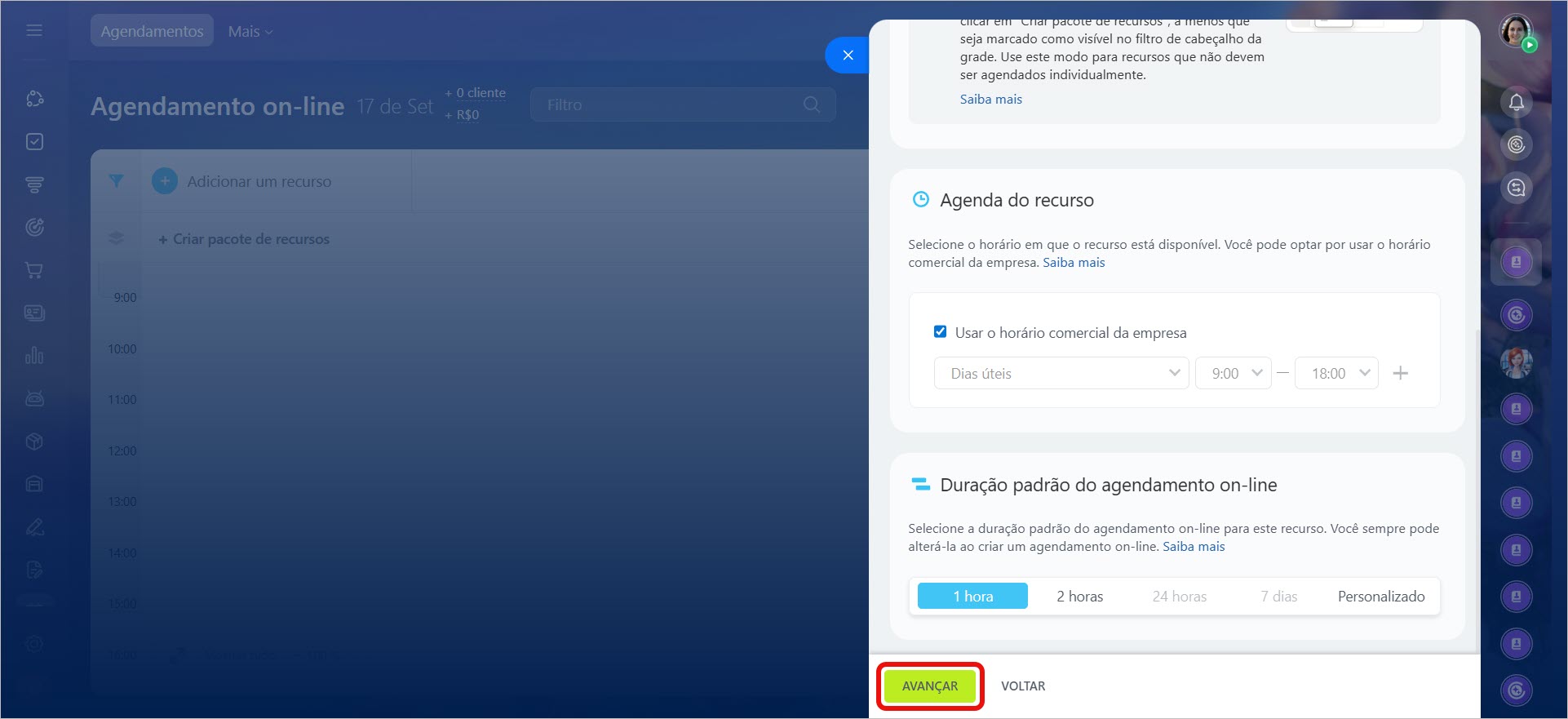Click the plus icon to add time range
Image resolution: width=1568 pixels, height=719 pixels.
(1400, 373)
